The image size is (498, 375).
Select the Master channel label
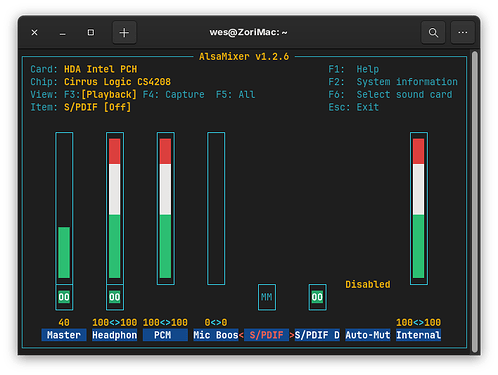(x=64, y=335)
